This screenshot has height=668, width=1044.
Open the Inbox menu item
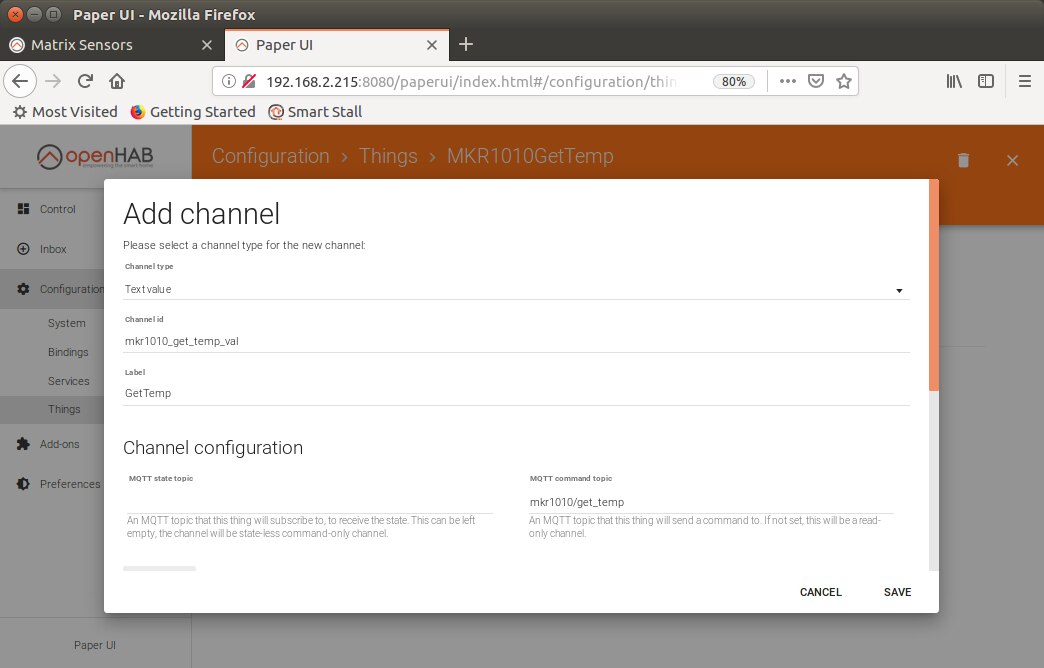click(x=53, y=249)
